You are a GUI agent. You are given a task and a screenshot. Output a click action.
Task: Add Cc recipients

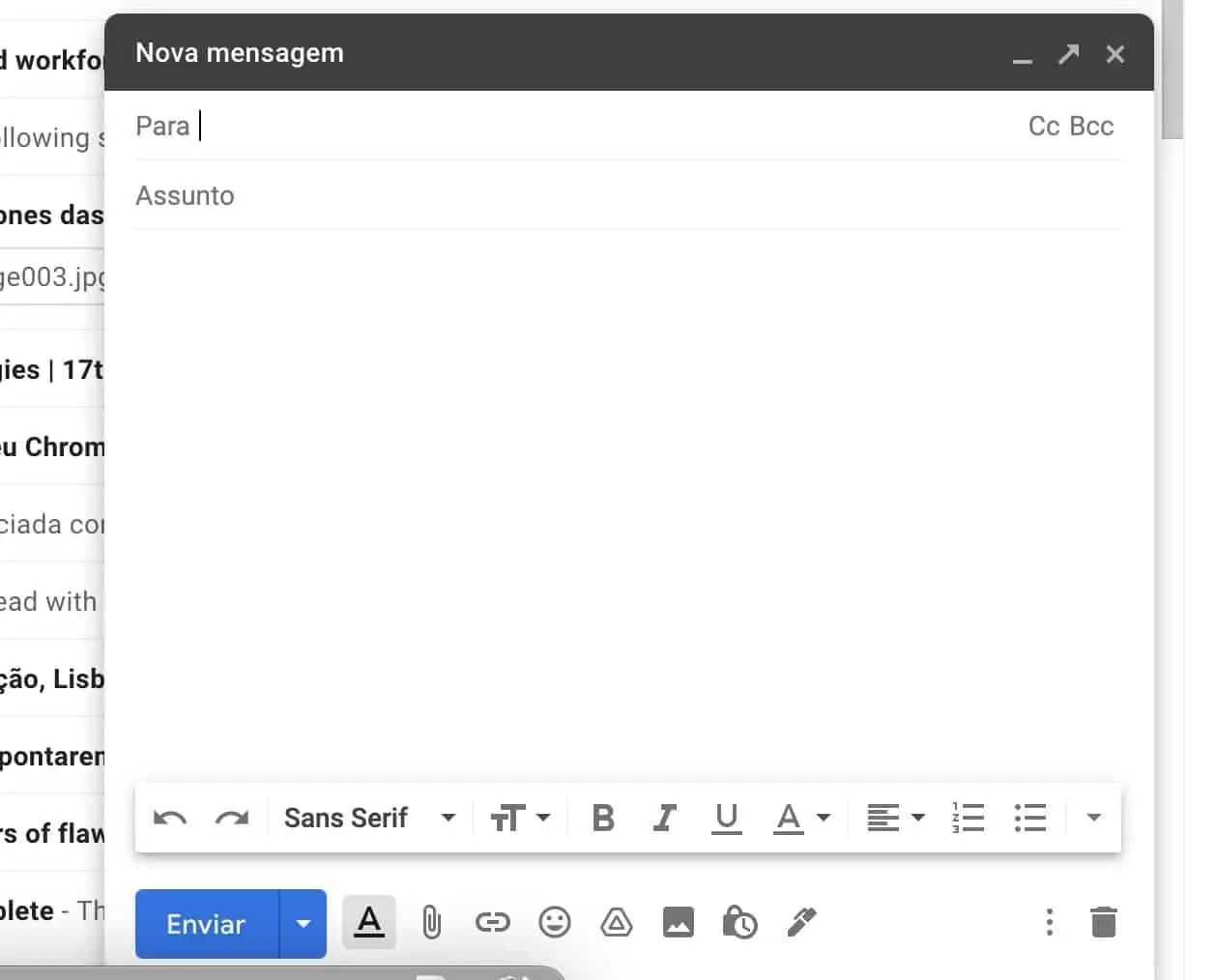tap(1044, 126)
